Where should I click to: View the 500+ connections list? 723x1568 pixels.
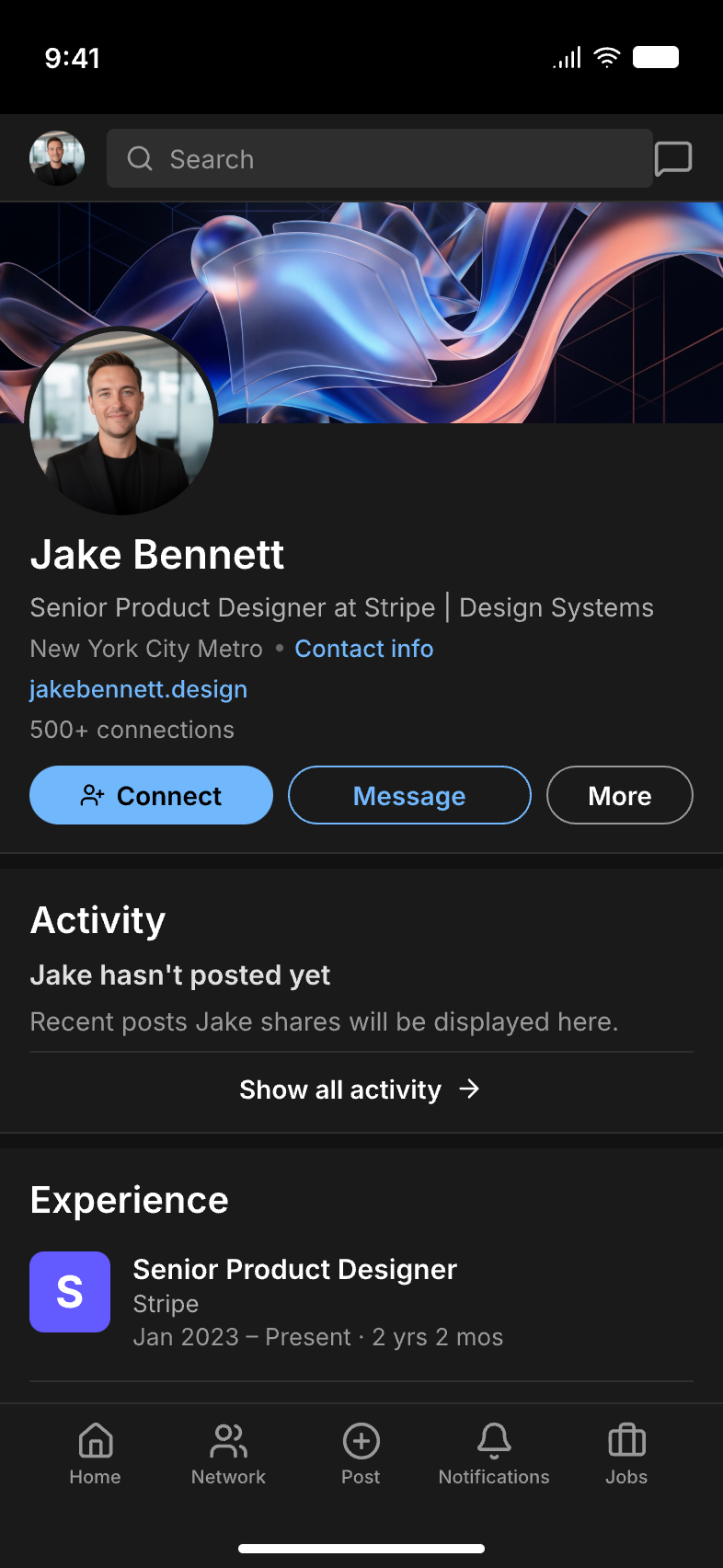132,730
